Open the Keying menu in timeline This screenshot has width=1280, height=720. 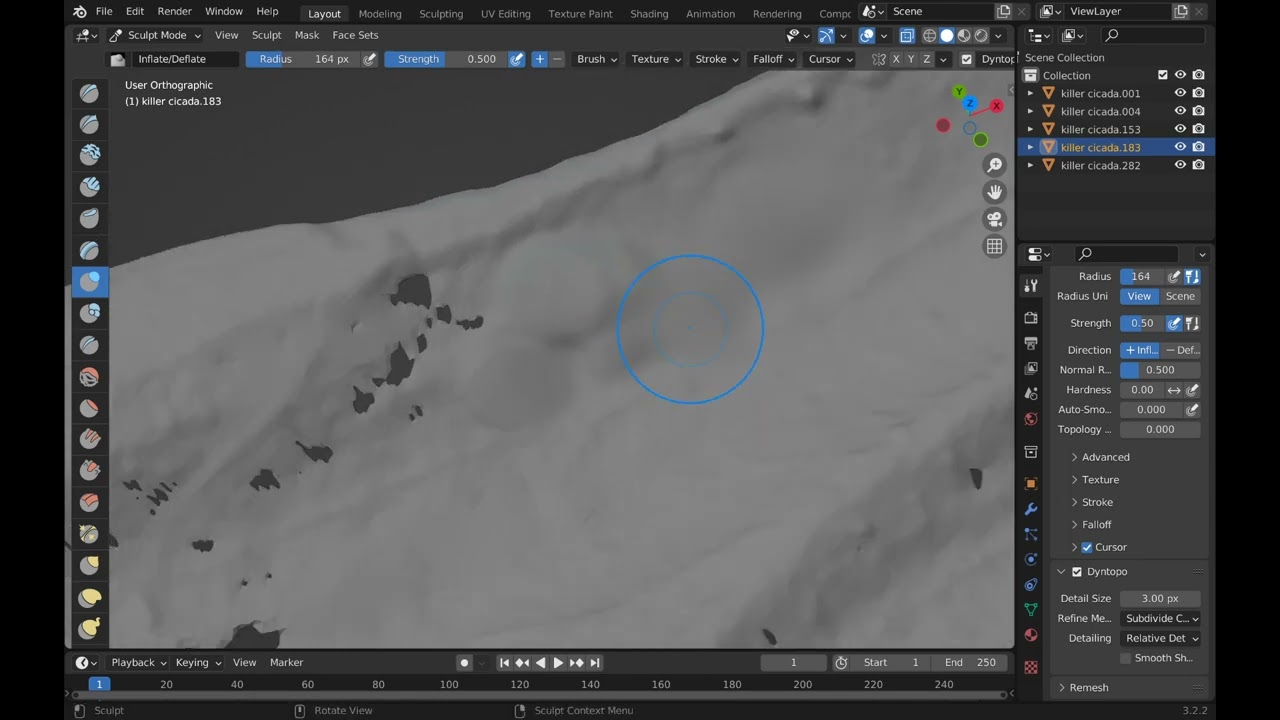coord(196,663)
